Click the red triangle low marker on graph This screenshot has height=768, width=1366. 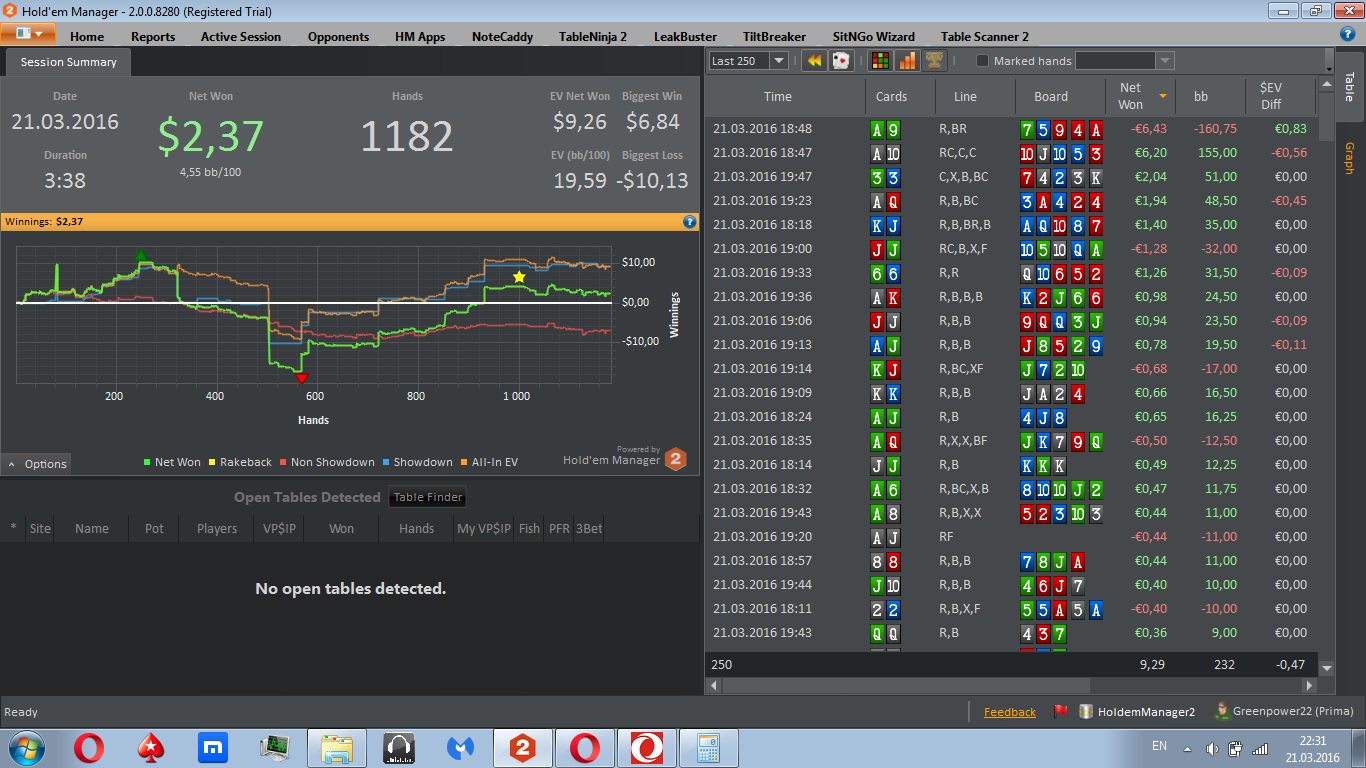[x=301, y=377]
